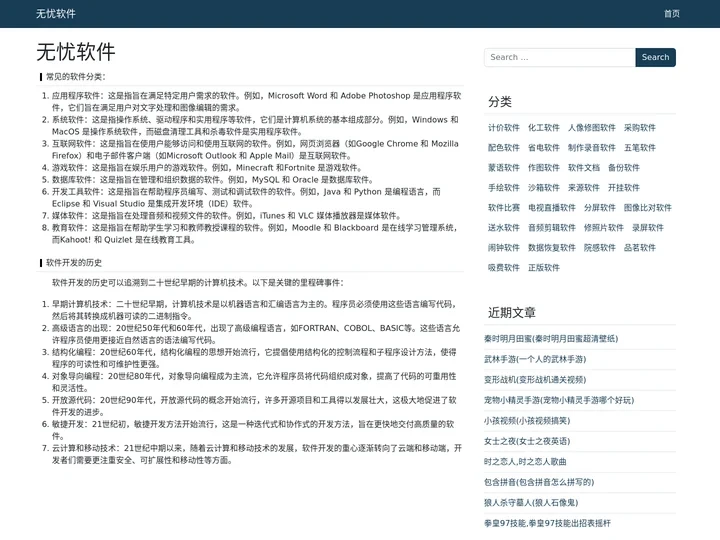This screenshot has height=540, width=720.
Task: Choose the 录屏软件 category
Action: [647, 228]
